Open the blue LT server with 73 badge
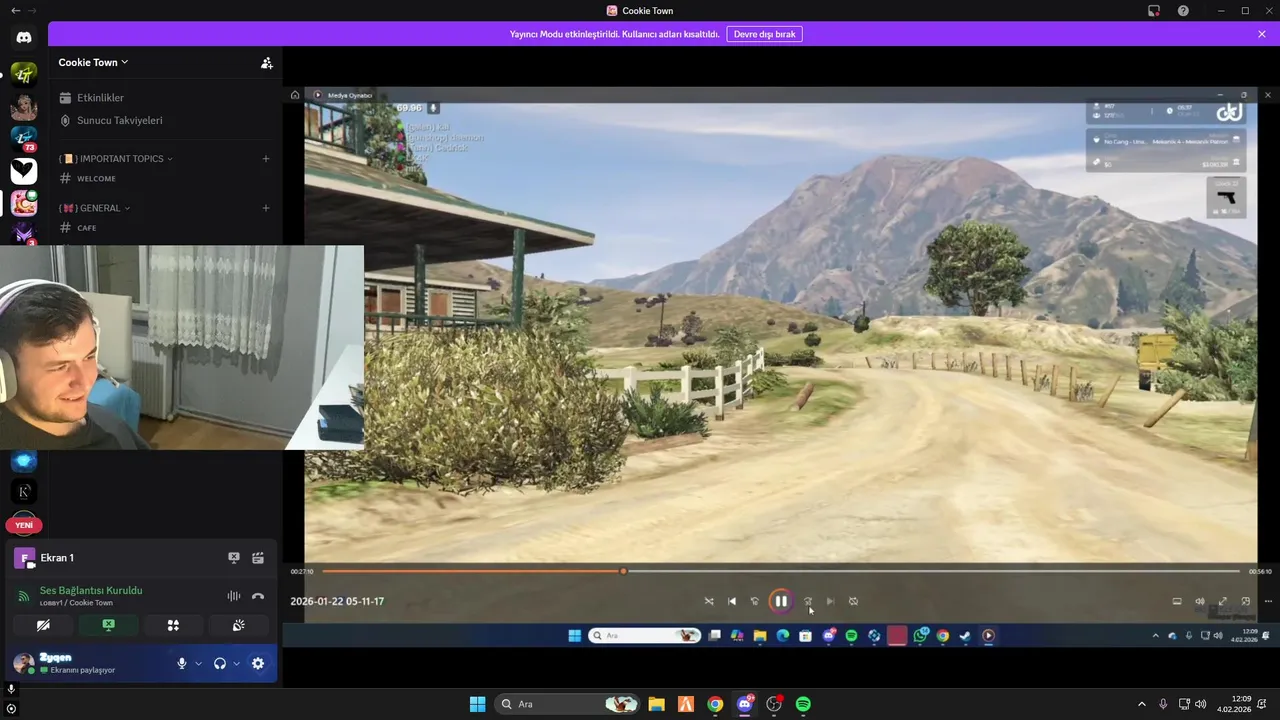This screenshot has height=720, width=1280. point(24,138)
